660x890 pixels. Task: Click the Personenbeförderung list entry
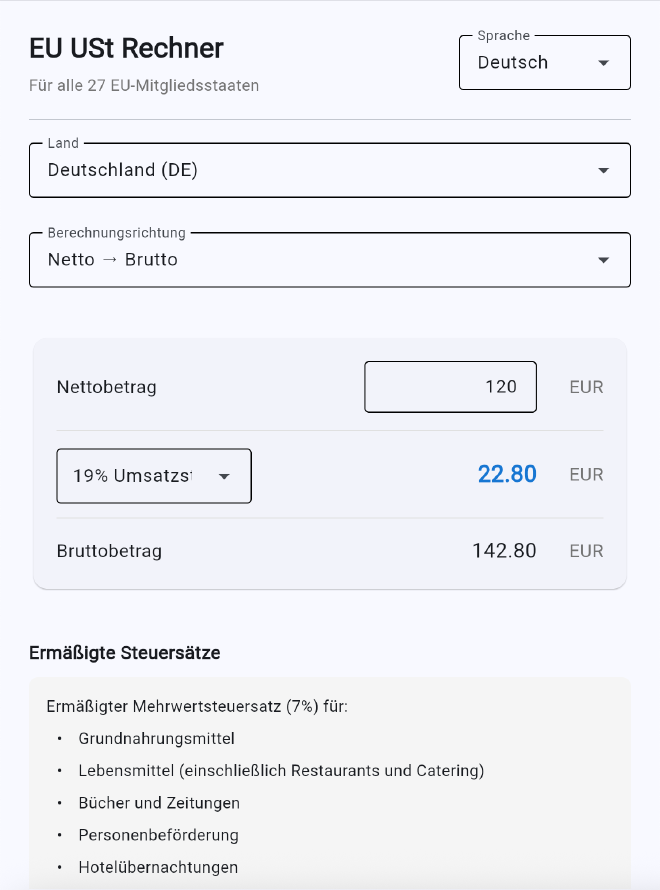point(158,835)
